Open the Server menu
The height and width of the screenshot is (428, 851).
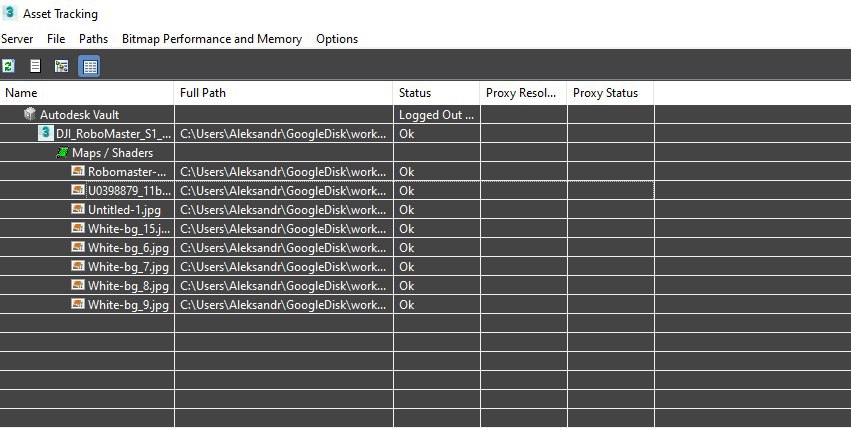tap(17, 39)
